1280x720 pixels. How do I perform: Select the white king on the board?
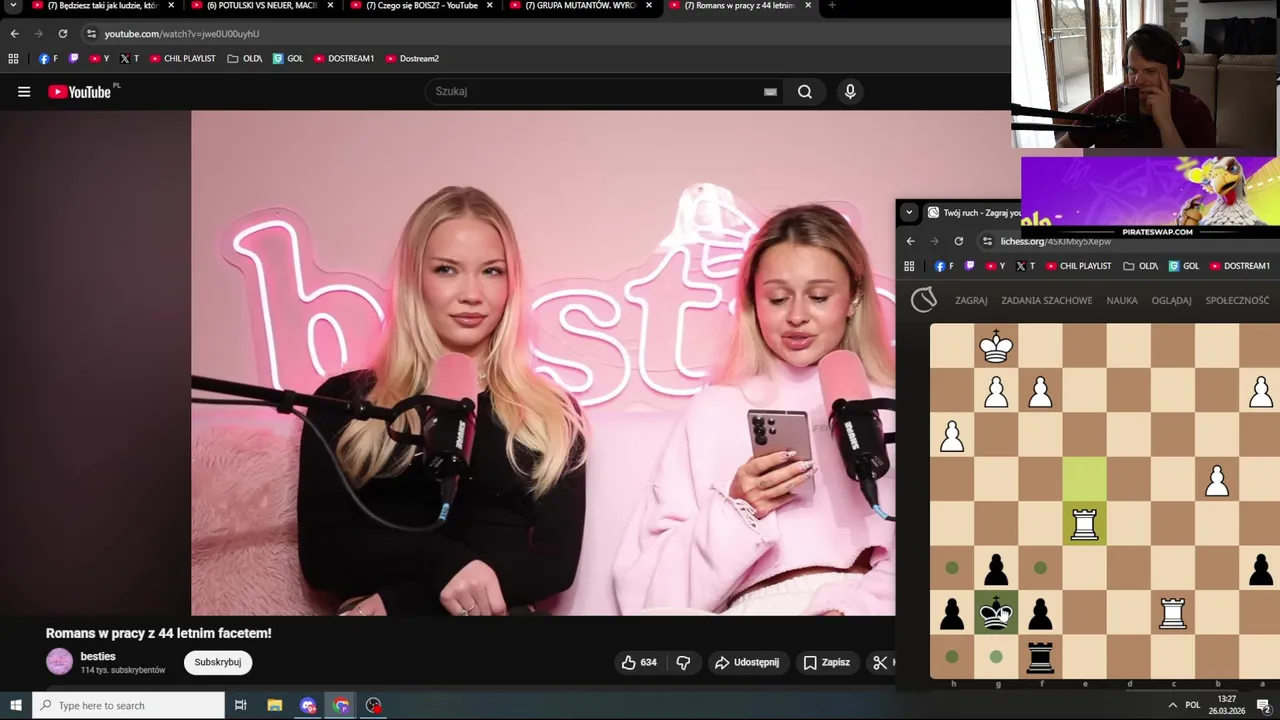coord(996,346)
